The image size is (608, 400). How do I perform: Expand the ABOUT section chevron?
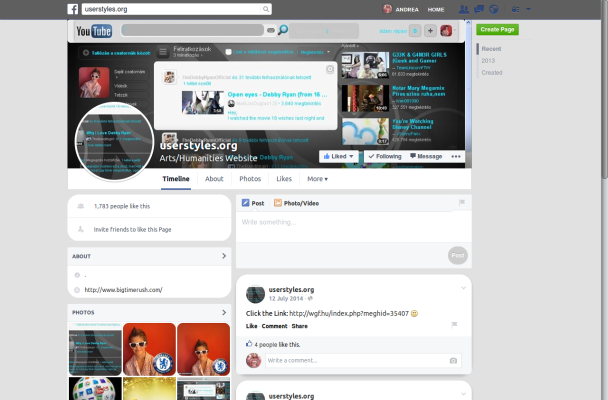point(224,256)
